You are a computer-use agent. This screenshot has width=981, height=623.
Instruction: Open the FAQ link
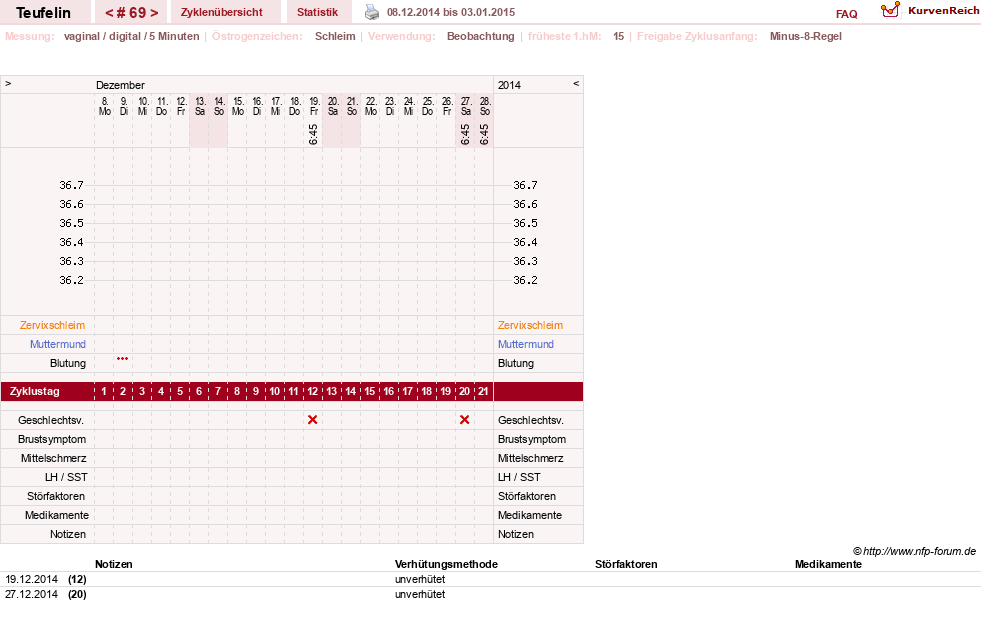tap(846, 14)
